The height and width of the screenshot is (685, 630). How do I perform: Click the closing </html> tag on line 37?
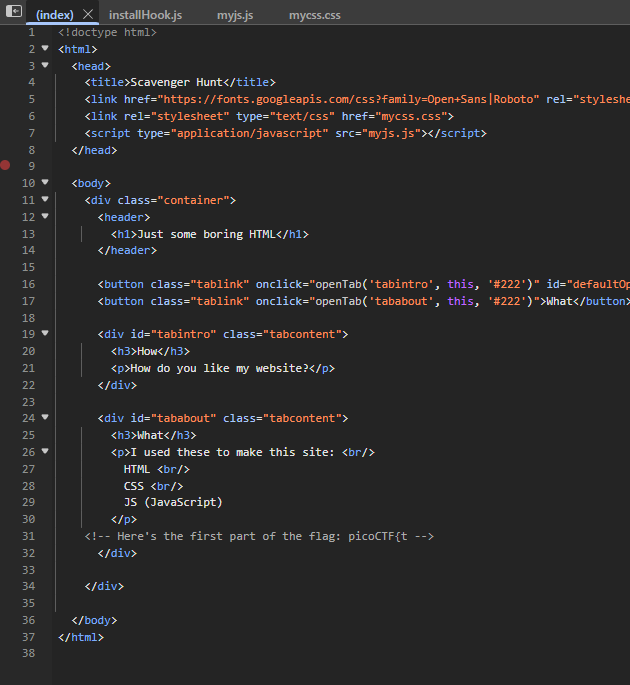tap(81, 637)
